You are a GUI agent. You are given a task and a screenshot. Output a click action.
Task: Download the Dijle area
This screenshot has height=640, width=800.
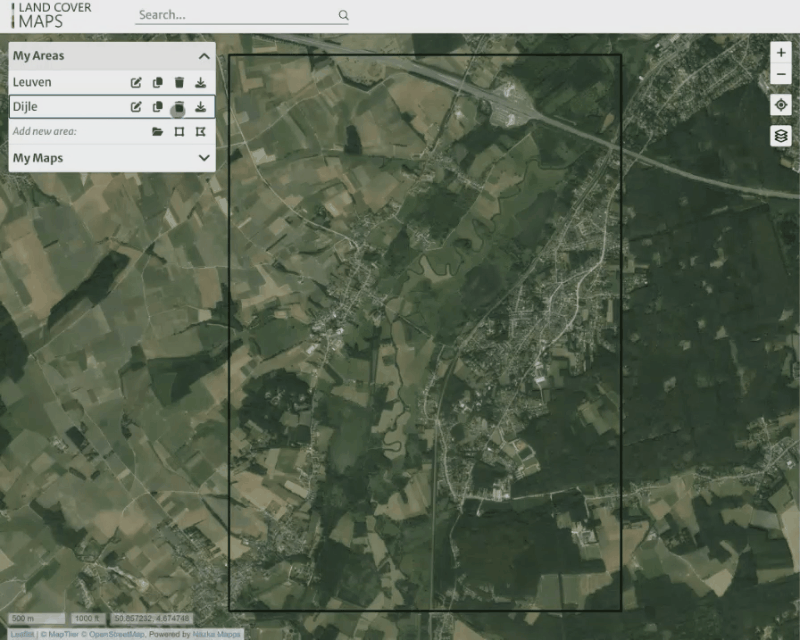point(200,107)
